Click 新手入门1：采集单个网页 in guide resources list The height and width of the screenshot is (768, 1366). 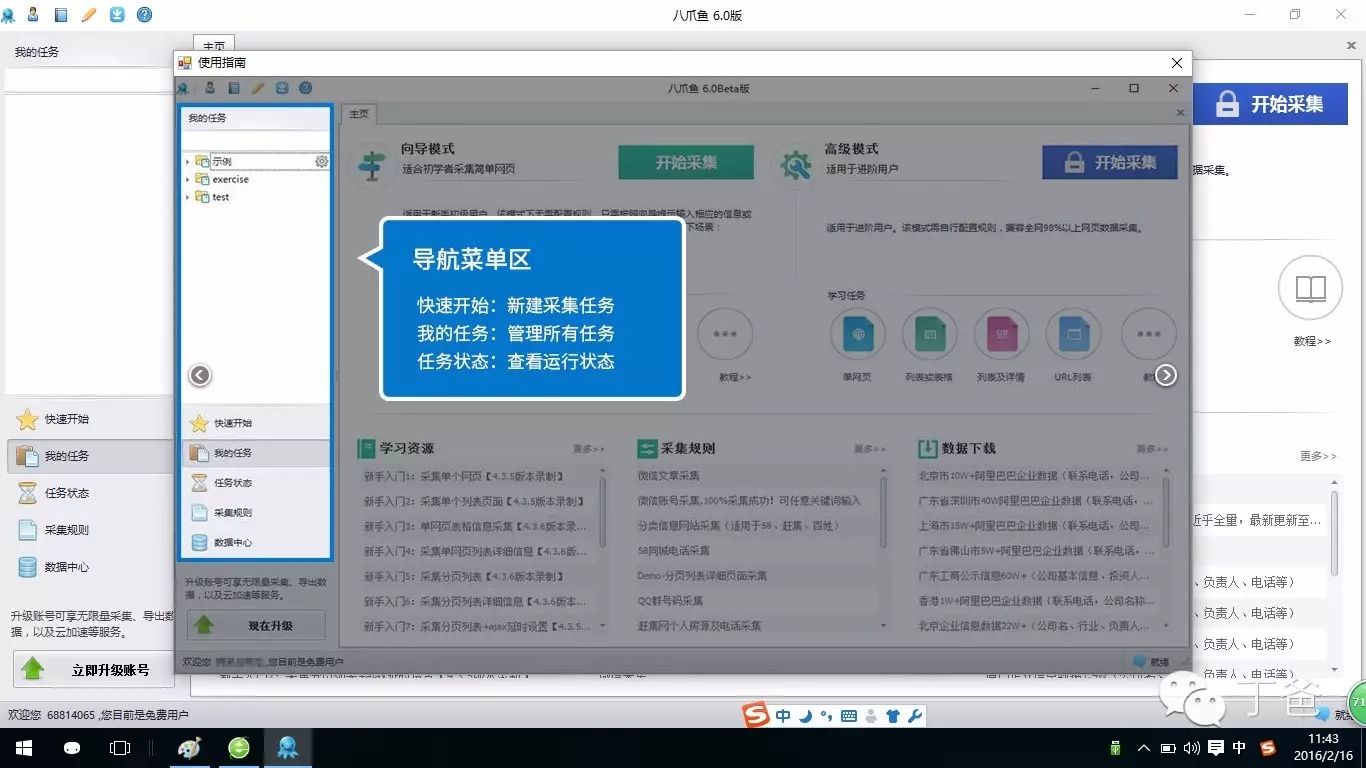tap(464, 476)
